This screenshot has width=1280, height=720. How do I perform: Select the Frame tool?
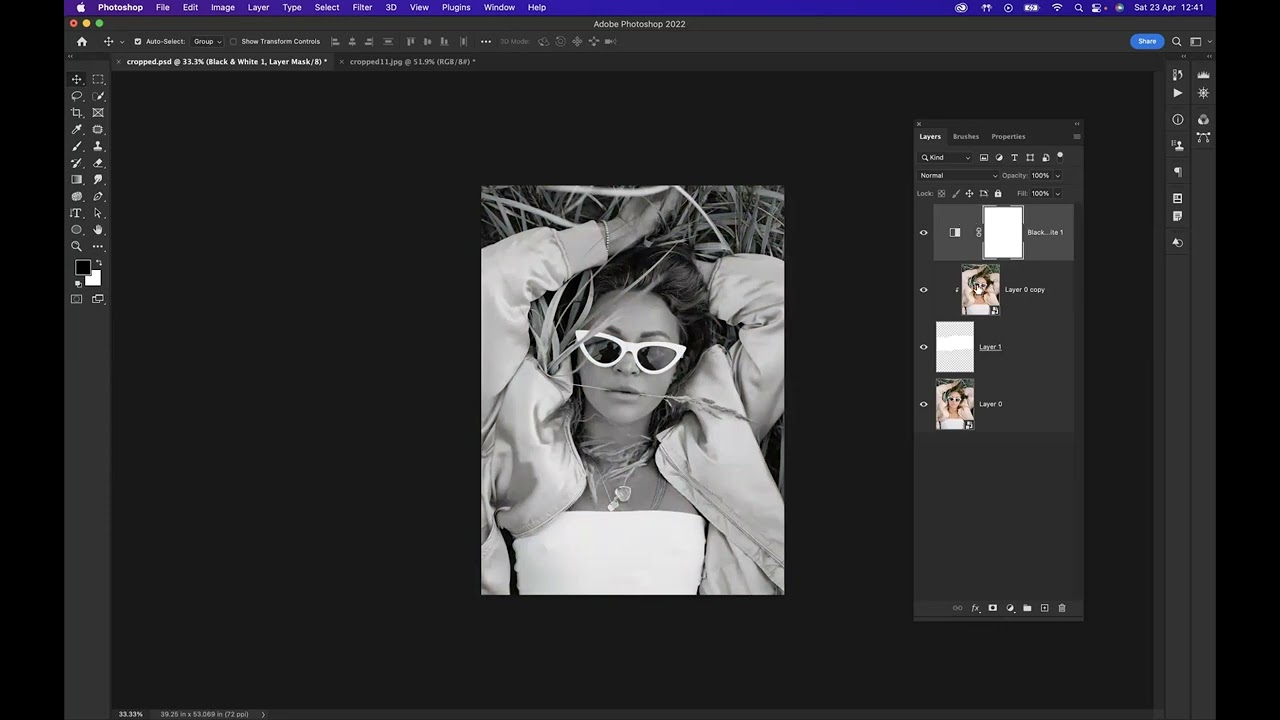(x=98, y=113)
